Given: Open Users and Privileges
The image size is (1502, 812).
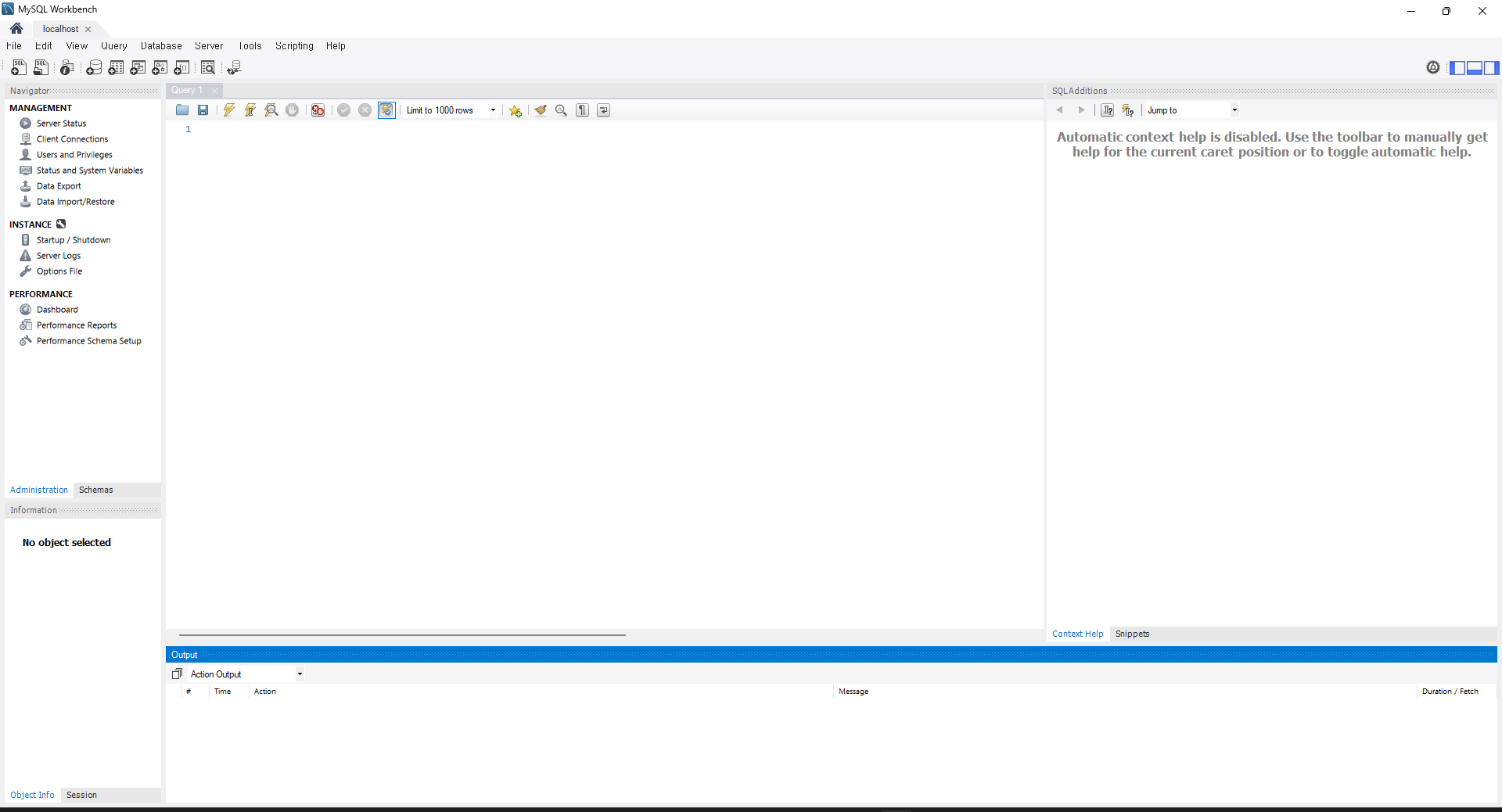Looking at the screenshot, I should (74, 155).
